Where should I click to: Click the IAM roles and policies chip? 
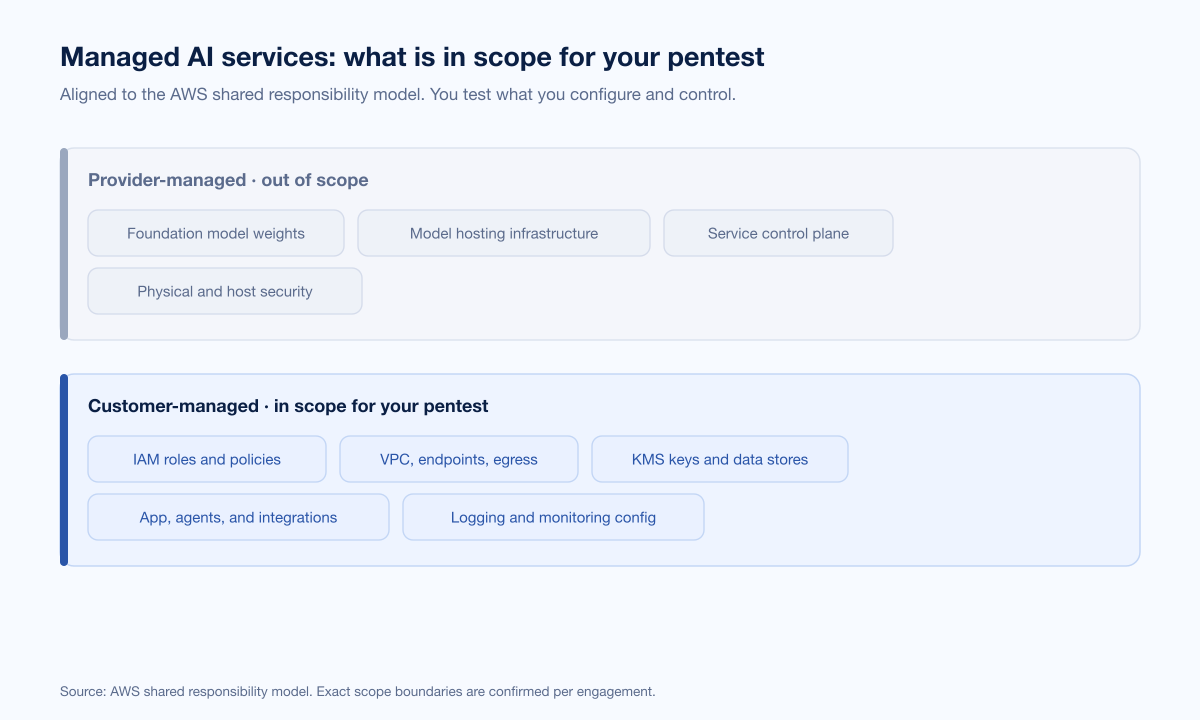[207, 459]
